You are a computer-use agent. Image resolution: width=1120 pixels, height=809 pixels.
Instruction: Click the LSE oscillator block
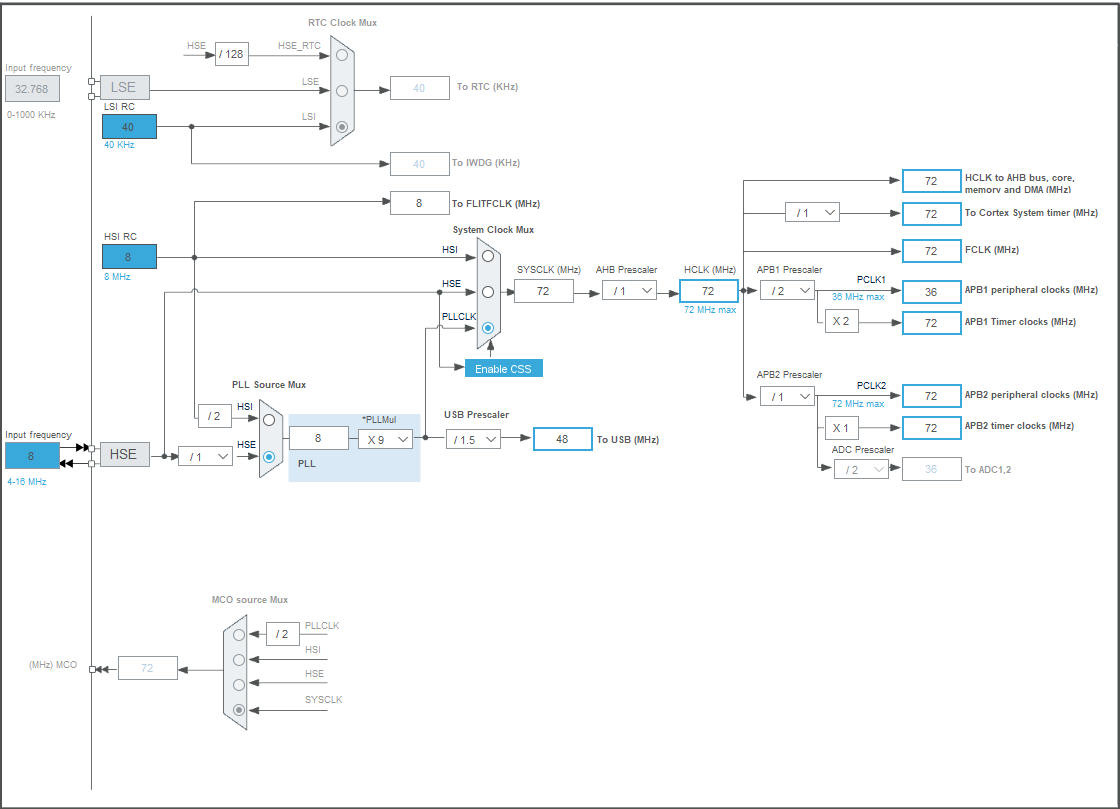(125, 87)
